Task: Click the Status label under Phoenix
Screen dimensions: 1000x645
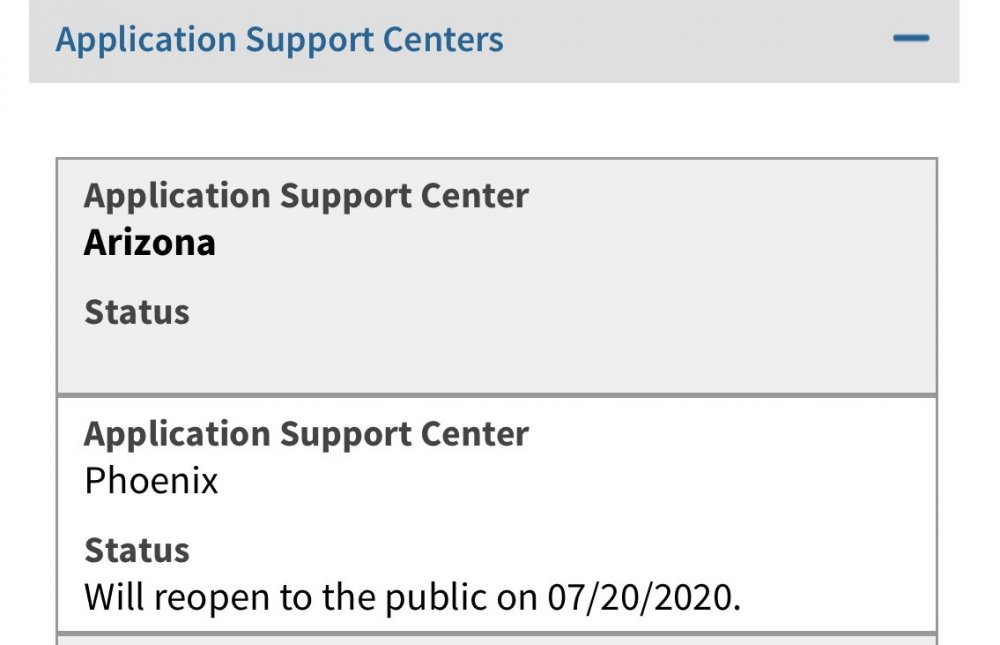Action: click(137, 550)
